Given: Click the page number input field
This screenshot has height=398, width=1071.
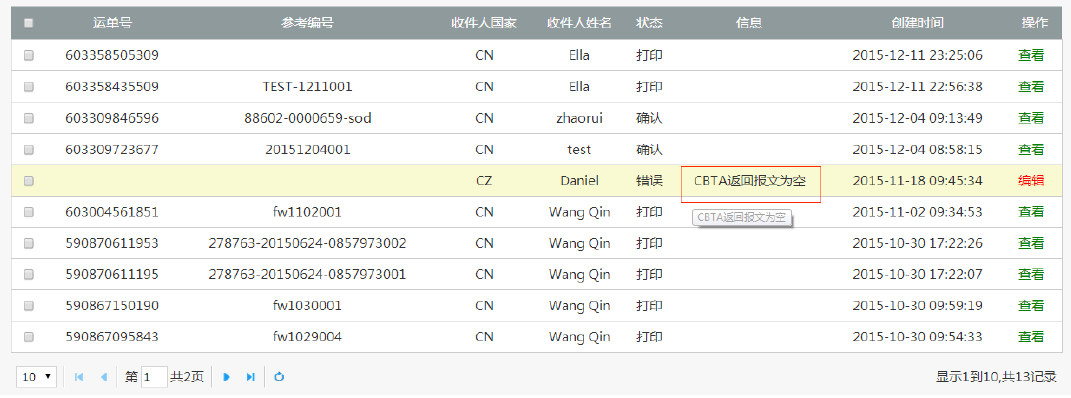Looking at the screenshot, I should point(154,377).
